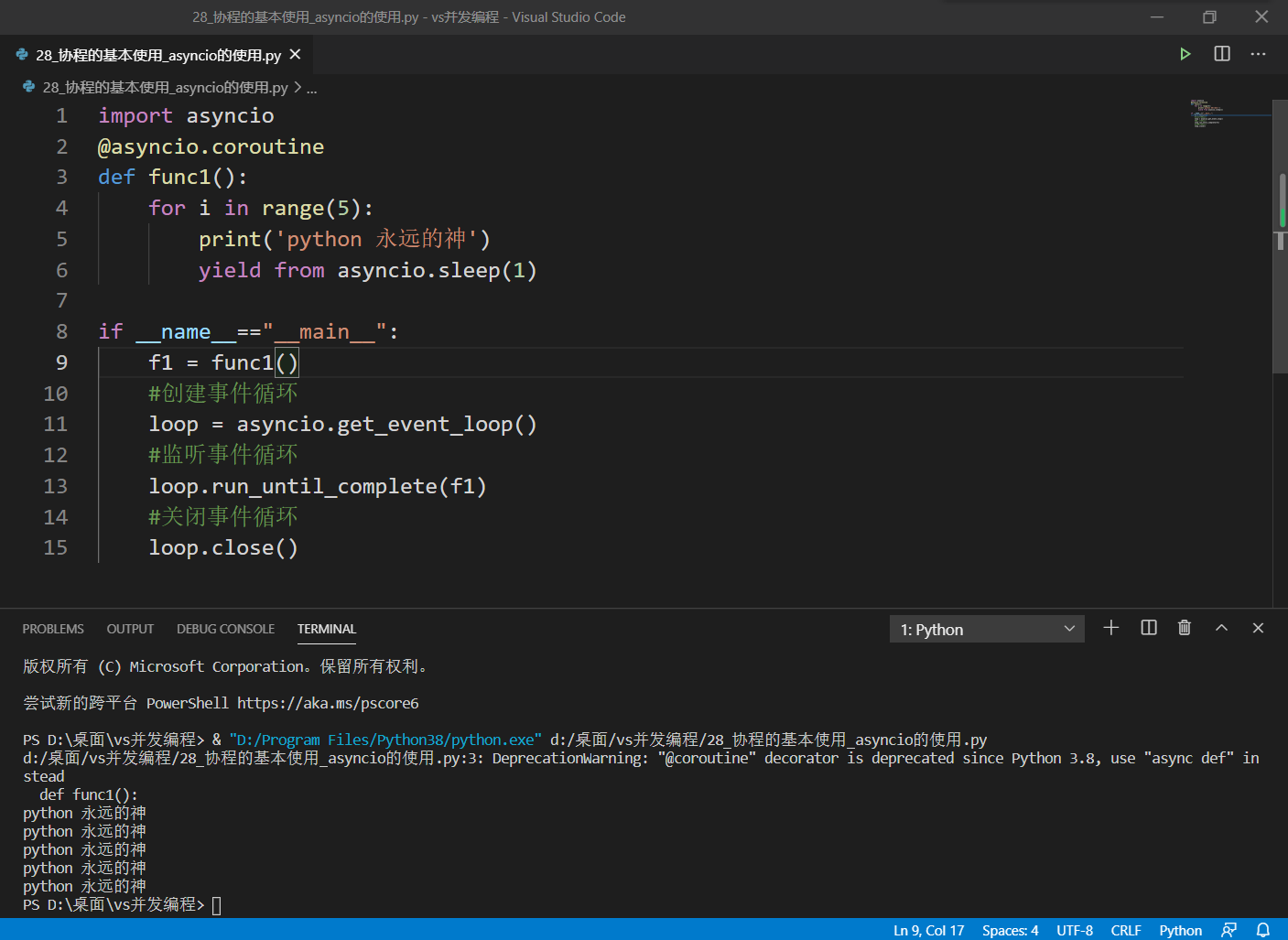1288x940 pixels.
Task: Click the print('python 永远的神') statement
Action: (344, 239)
